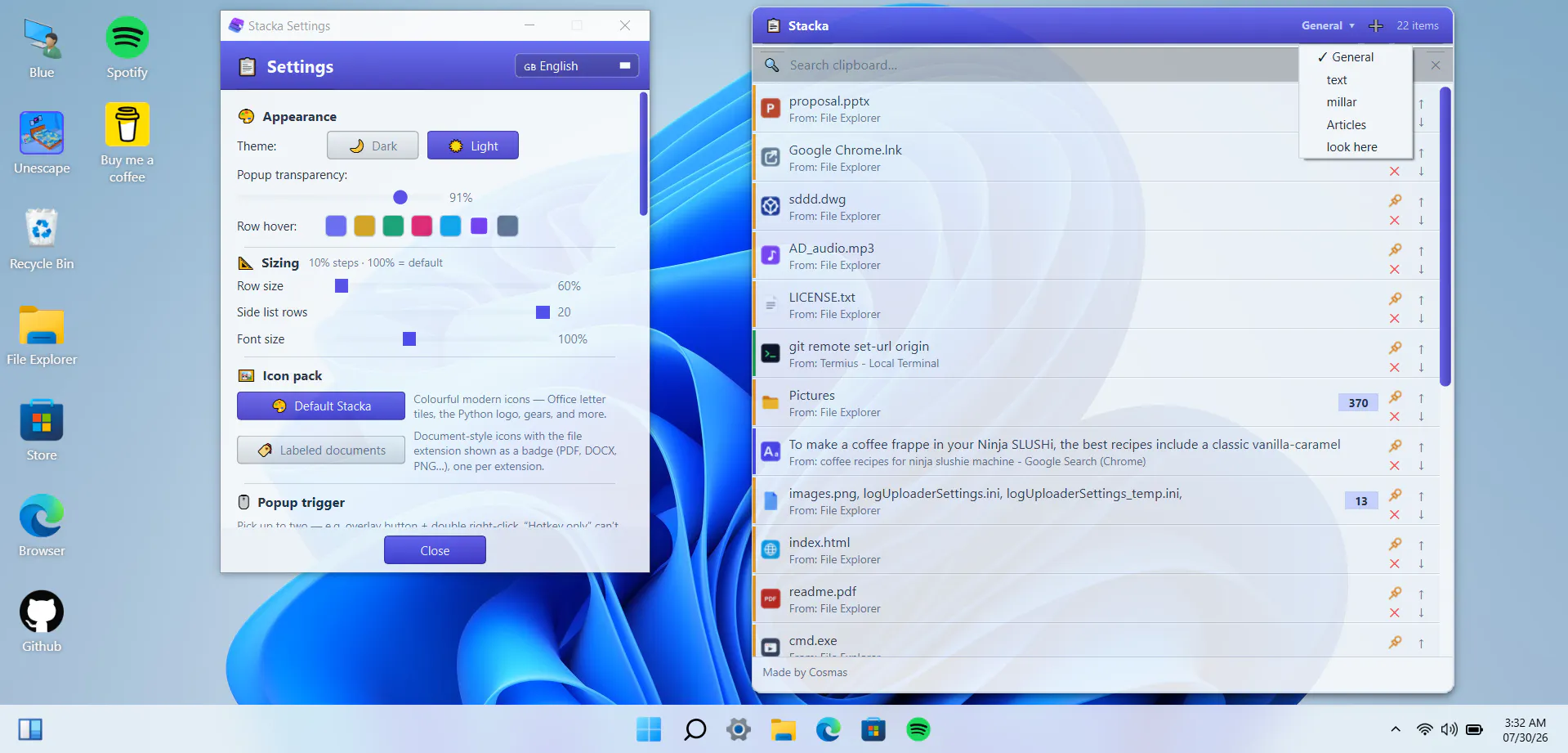The width and height of the screenshot is (1568, 753).
Task: Delete the readme.pdf entry
Action: tap(1395, 613)
